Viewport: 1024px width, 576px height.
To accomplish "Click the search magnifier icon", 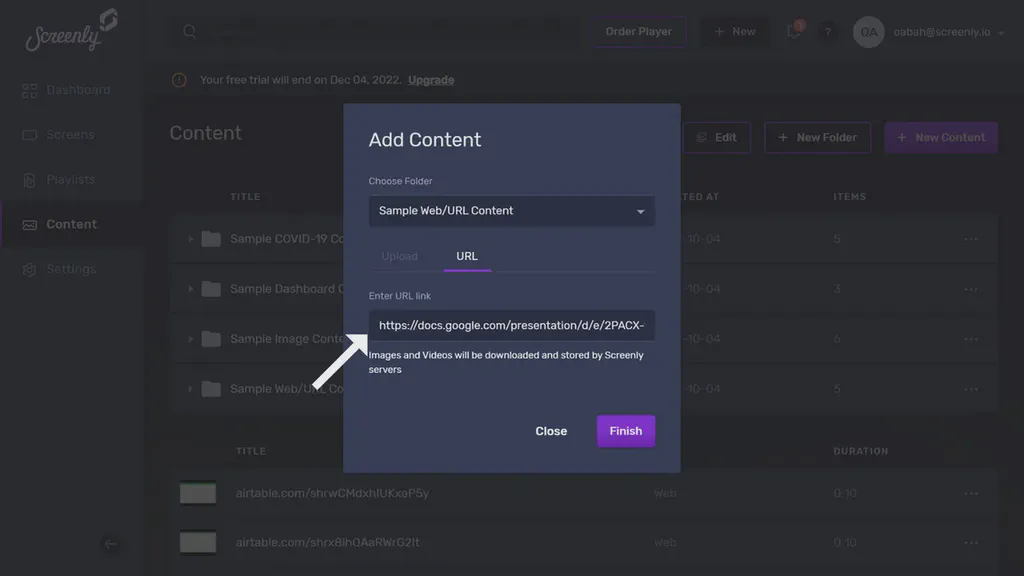I will [x=189, y=31].
